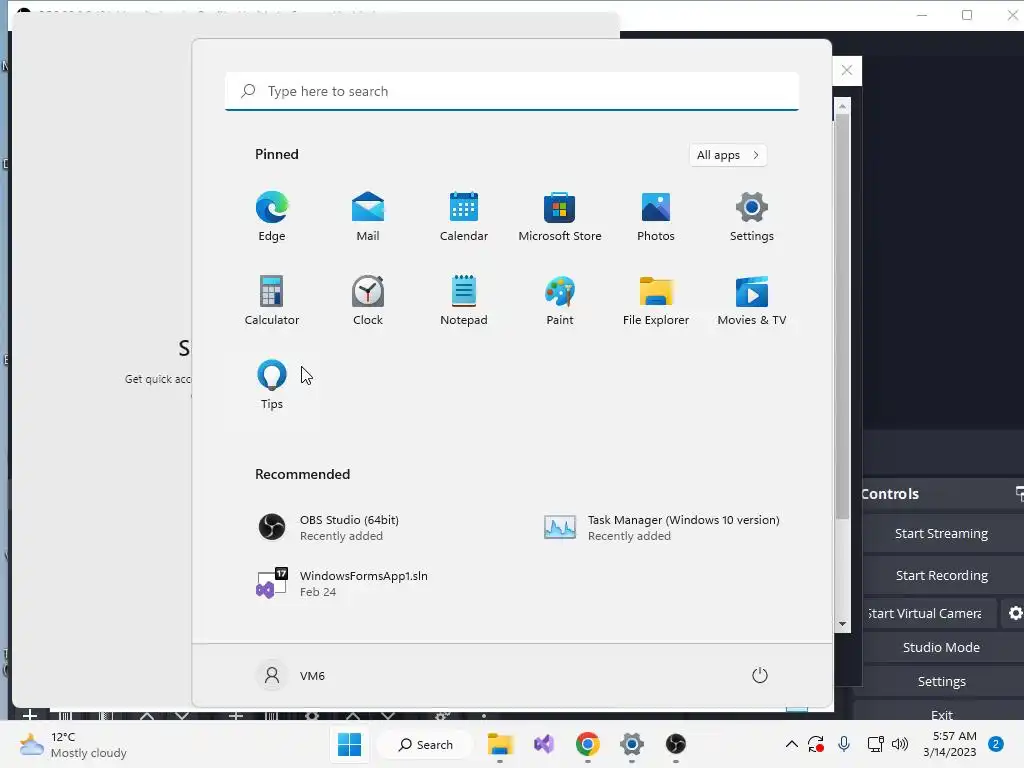Open Visual Studio from the taskbar

click(x=544, y=744)
